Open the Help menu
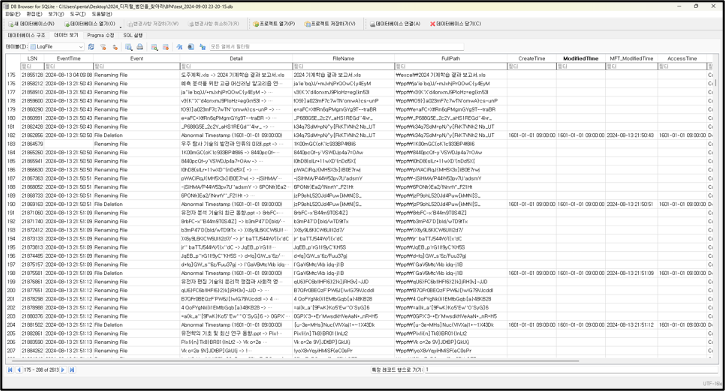Screen dimensions: 726x392 [102, 14]
